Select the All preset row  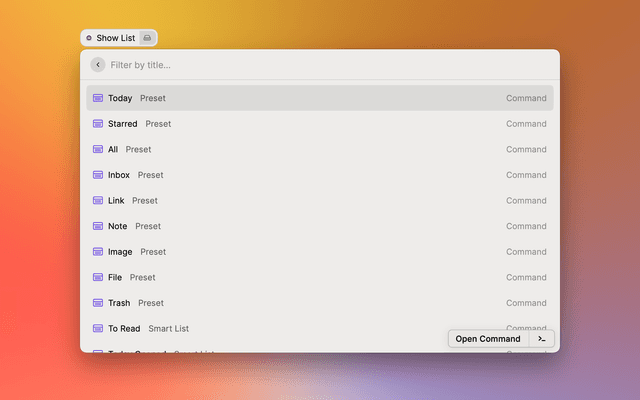(x=320, y=149)
